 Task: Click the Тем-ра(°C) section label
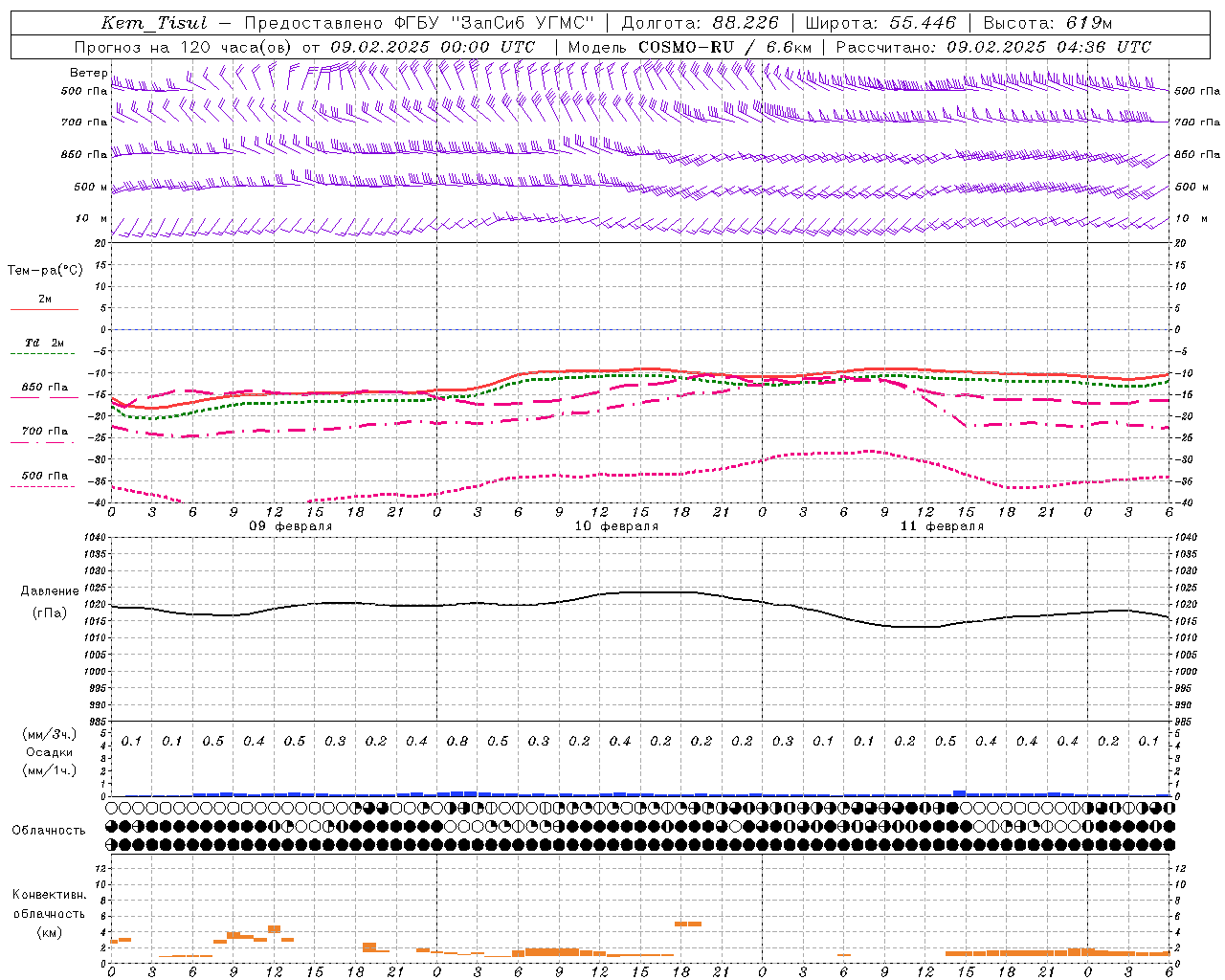[x=45, y=271]
